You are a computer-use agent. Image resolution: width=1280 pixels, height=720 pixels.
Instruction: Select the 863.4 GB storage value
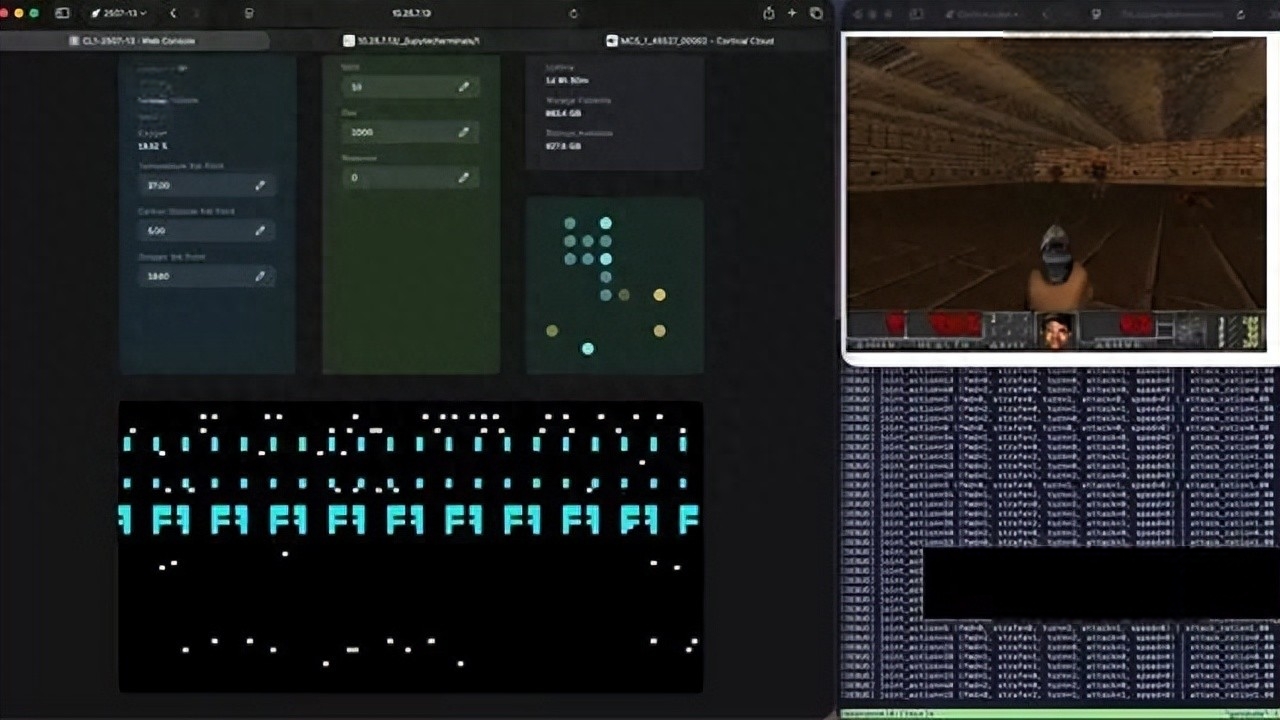coord(563,114)
